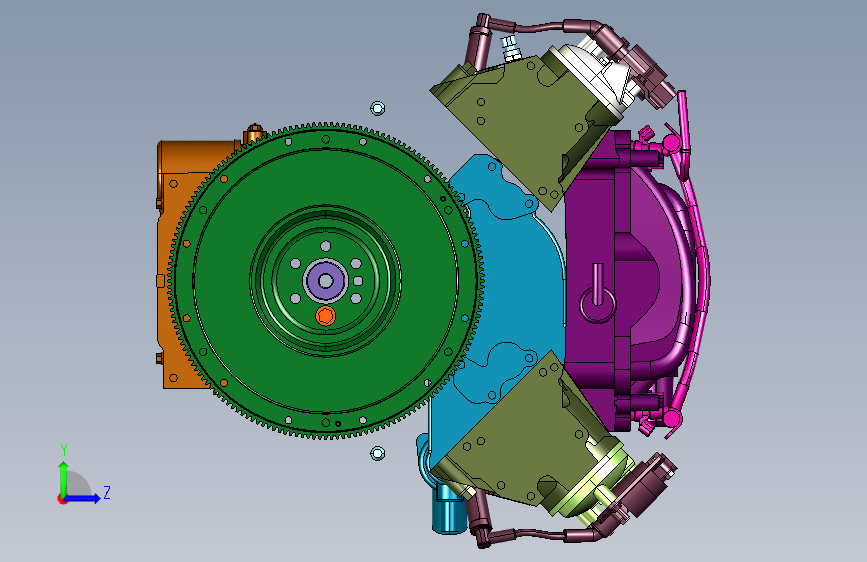Image resolution: width=867 pixels, height=562 pixels.
Task: Pick the upper pink round fitting
Action: 671,144
